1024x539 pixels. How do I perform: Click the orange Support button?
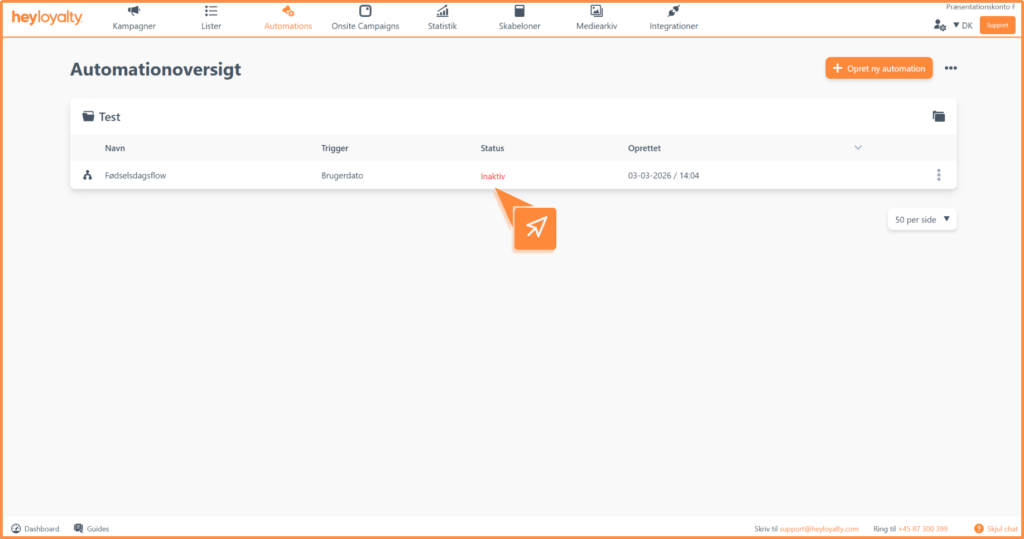[x=997, y=25]
